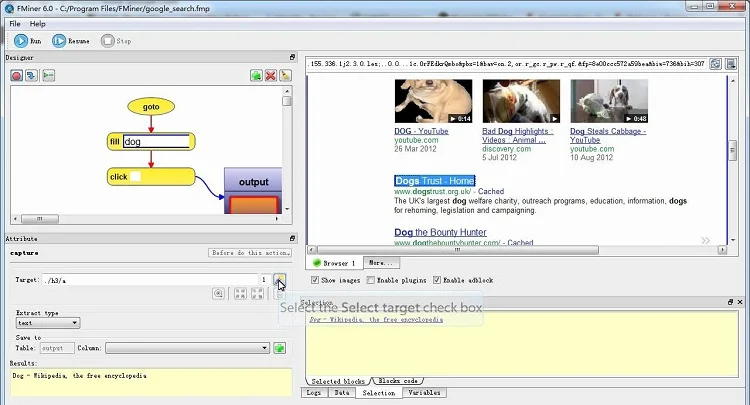Viewport: 750px width, 405px height.
Task: Click the red record icon in Designer
Action: [17, 75]
